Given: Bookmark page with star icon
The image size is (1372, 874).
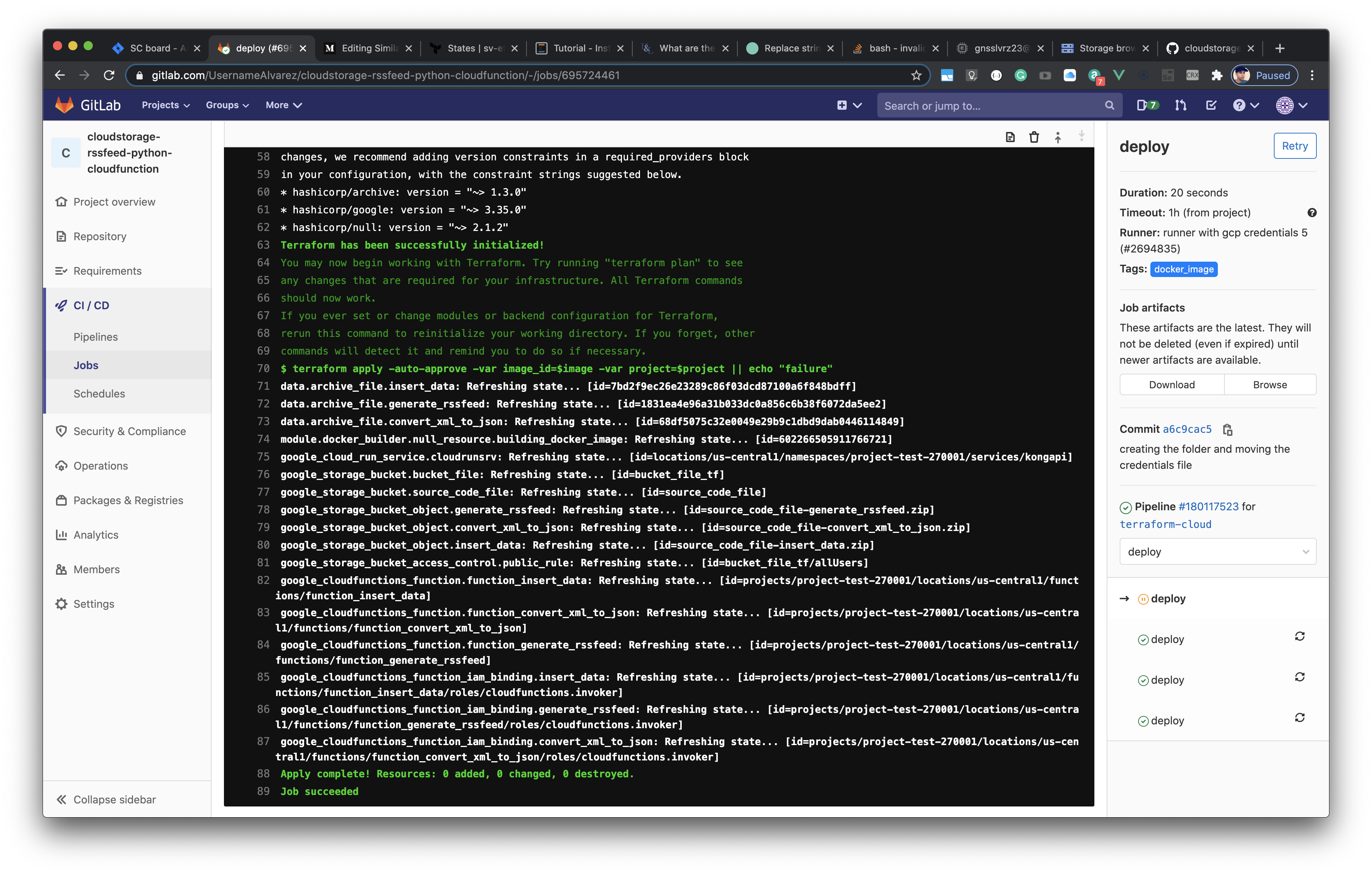Looking at the screenshot, I should click(x=916, y=75).
